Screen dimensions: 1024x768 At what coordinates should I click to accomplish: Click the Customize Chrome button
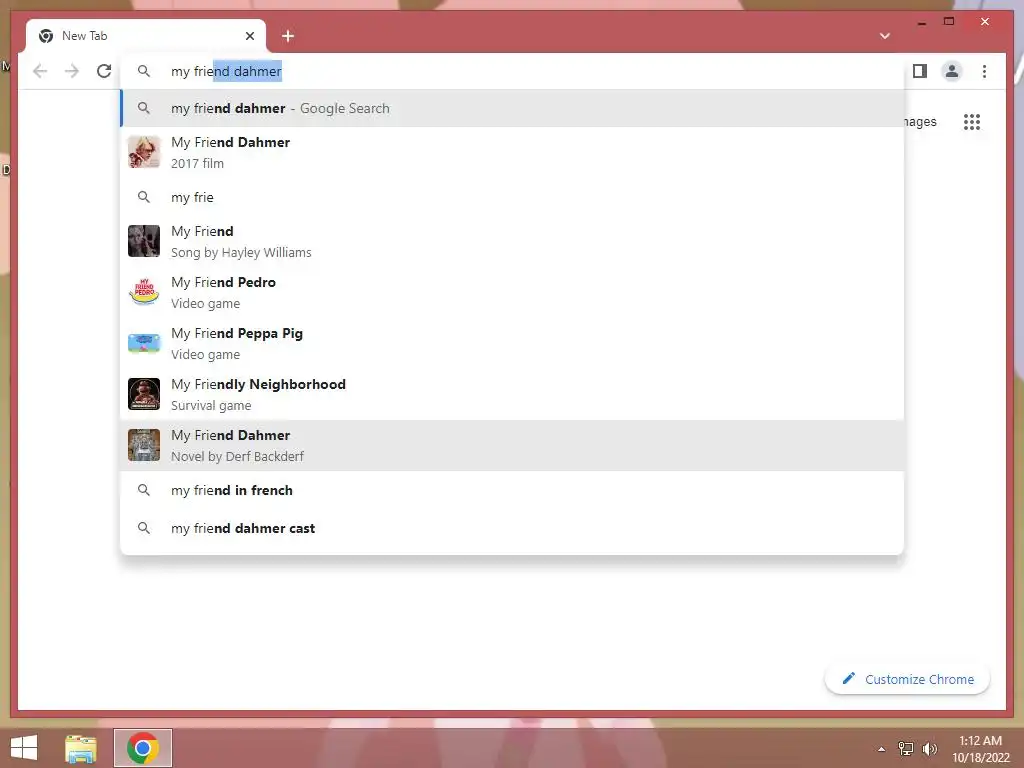(907, 679)
